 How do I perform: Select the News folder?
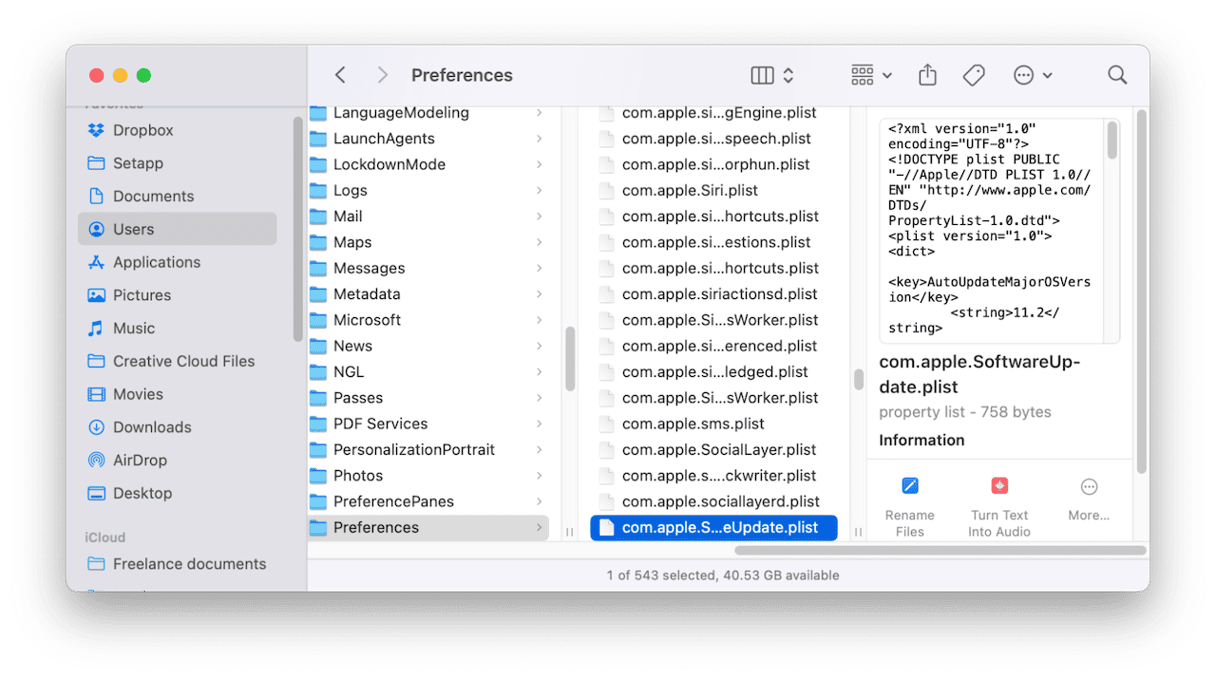click(429, 346)
